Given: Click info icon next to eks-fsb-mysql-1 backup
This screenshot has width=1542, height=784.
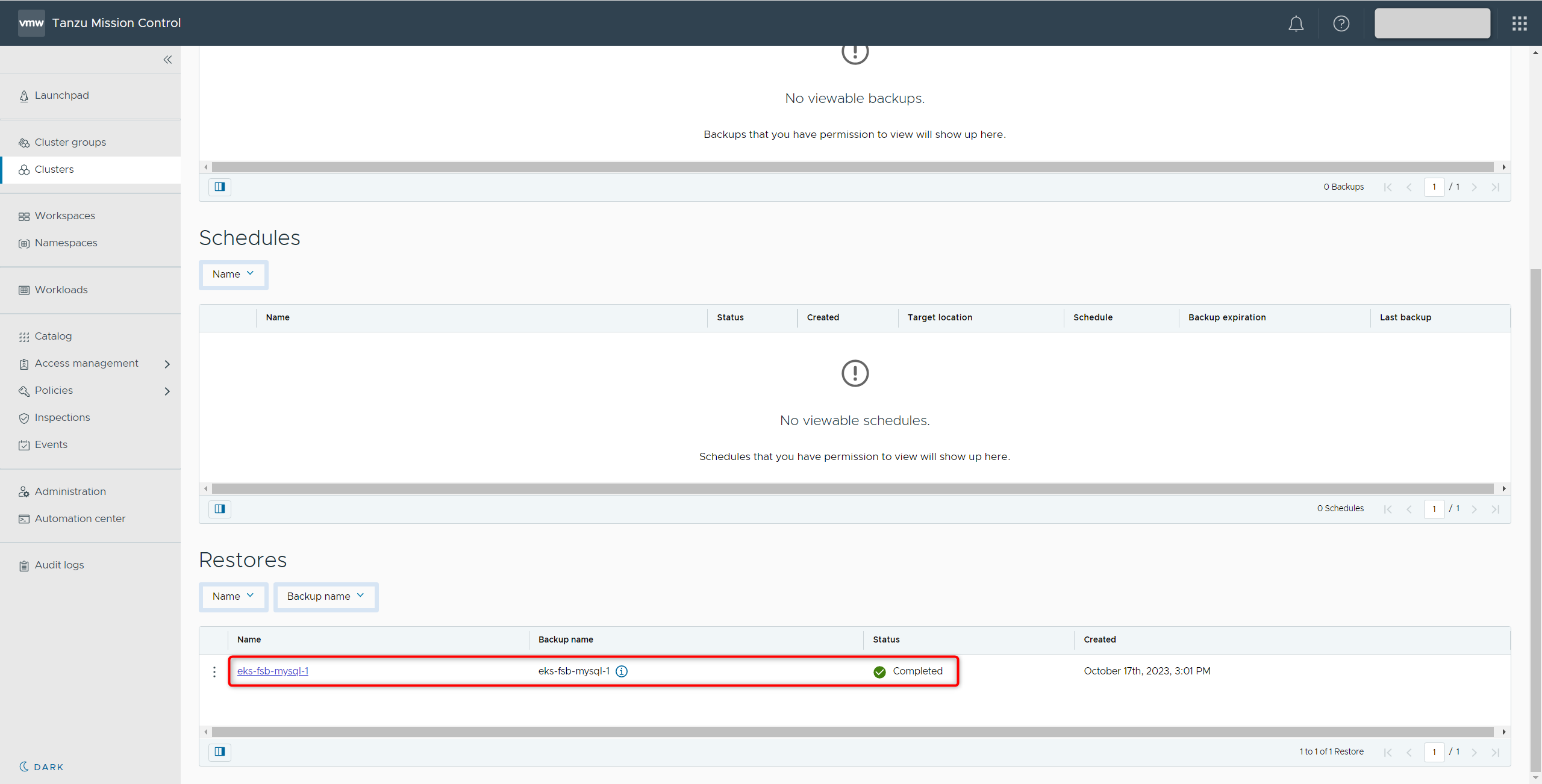Looking at the screenshot, I should pos(622,671).
